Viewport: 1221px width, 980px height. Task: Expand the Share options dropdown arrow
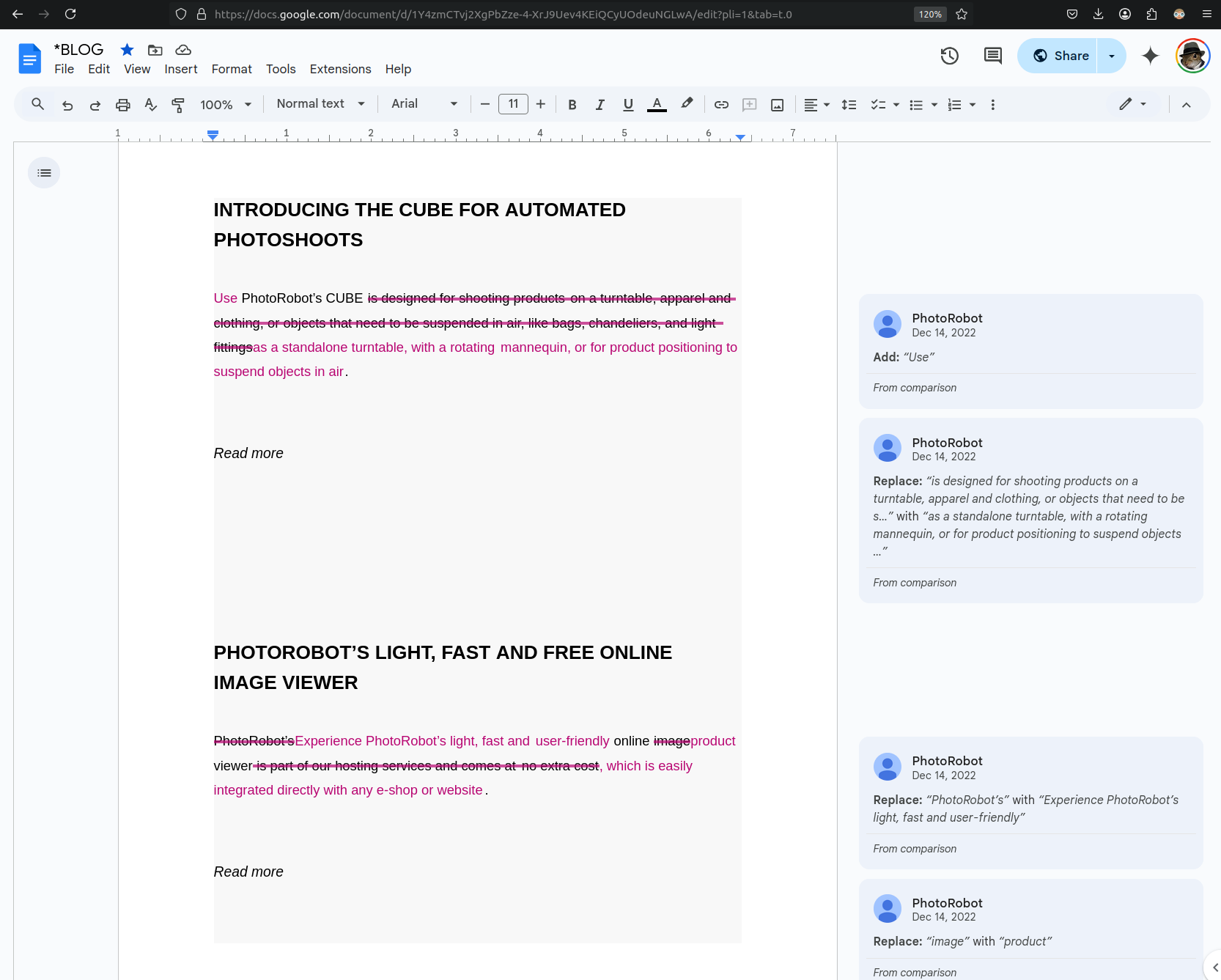click(x=1112, y=56)
